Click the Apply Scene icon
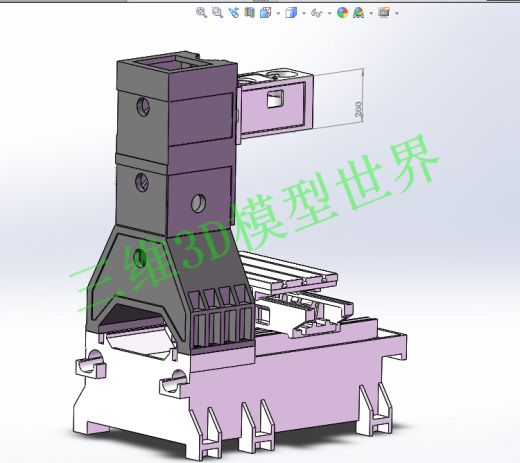This screenshot has height=463, width=520. point(359,13)
